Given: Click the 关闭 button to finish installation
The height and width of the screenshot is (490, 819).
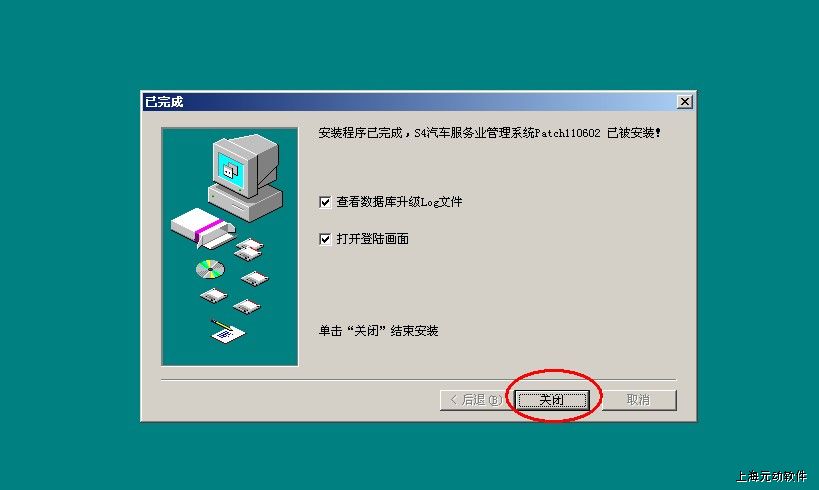Looking at the screenshot, I should 552,400.
